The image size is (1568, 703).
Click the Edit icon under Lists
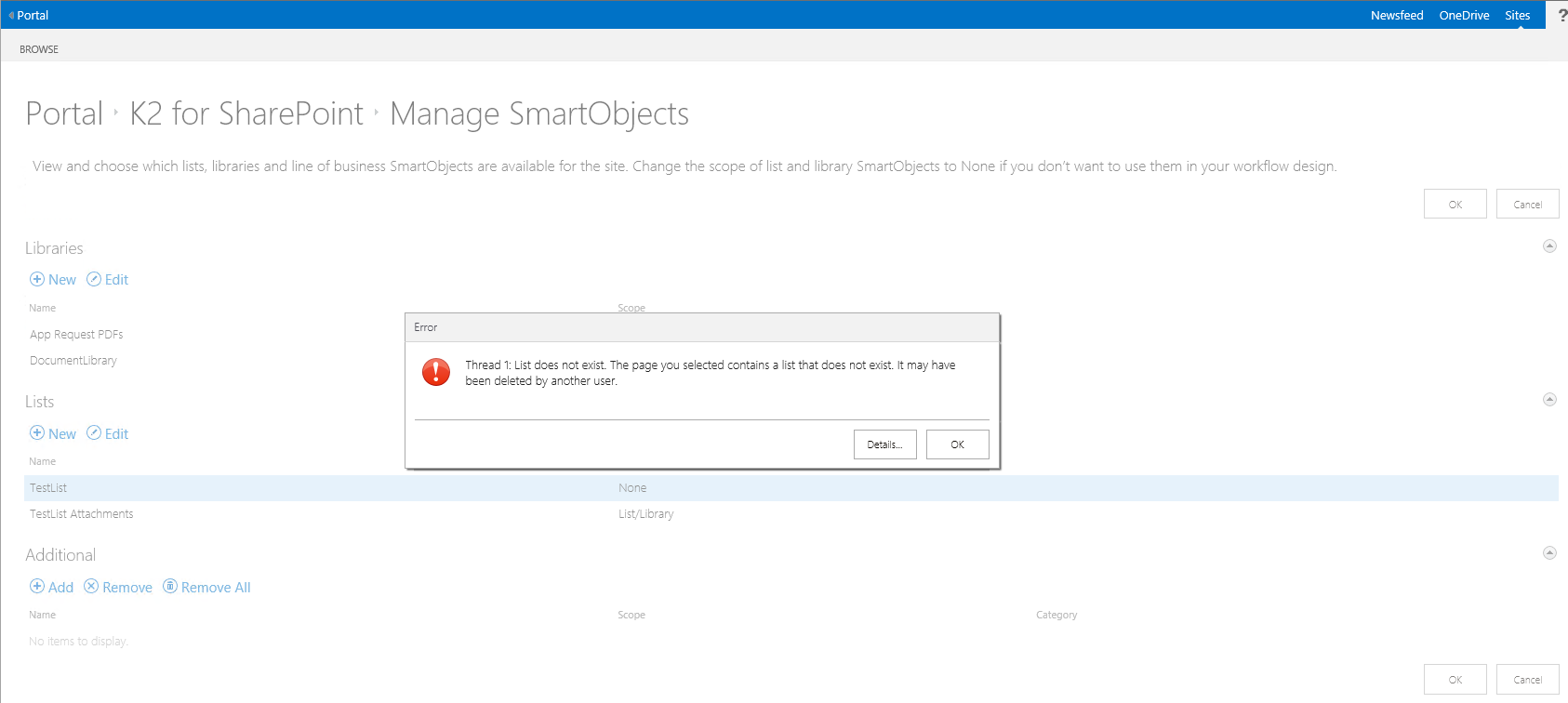tap(94, 432)
